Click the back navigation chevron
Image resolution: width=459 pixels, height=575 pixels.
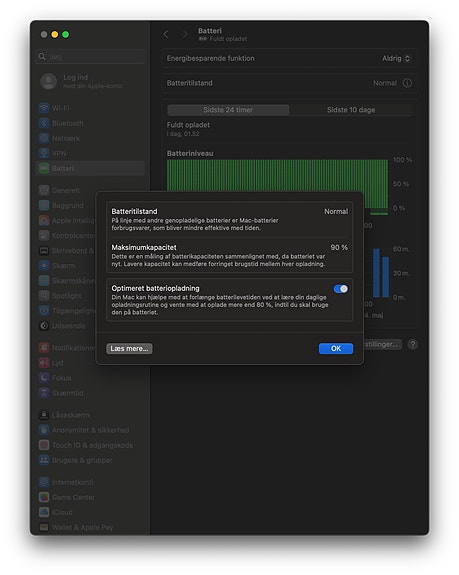click(x=166, y=34)
